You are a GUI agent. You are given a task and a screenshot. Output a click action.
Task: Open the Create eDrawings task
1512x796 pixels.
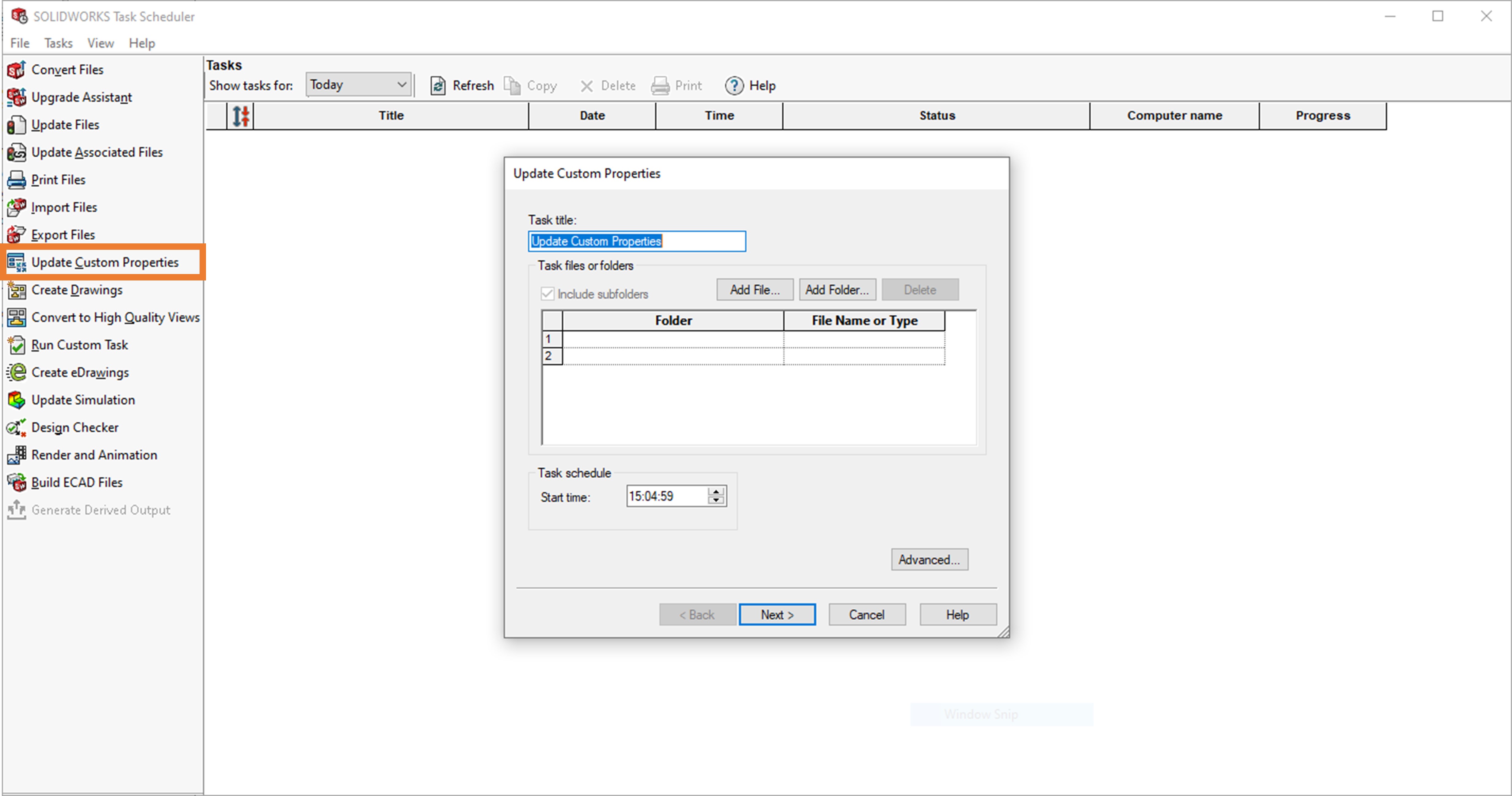(80, 372)
